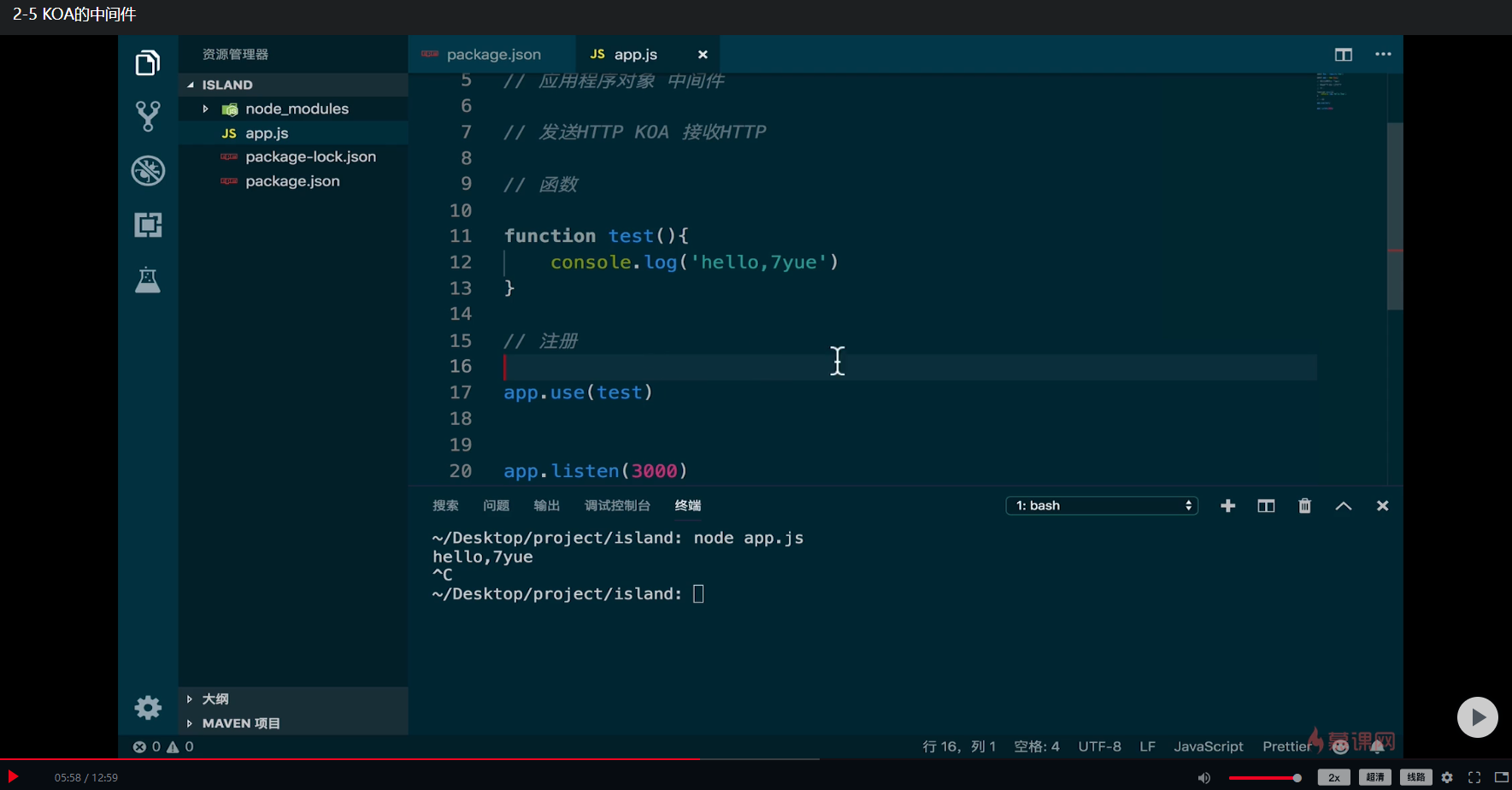Open the Manage gear in the activity bar
1512x790 pixels.
(148, 707)
